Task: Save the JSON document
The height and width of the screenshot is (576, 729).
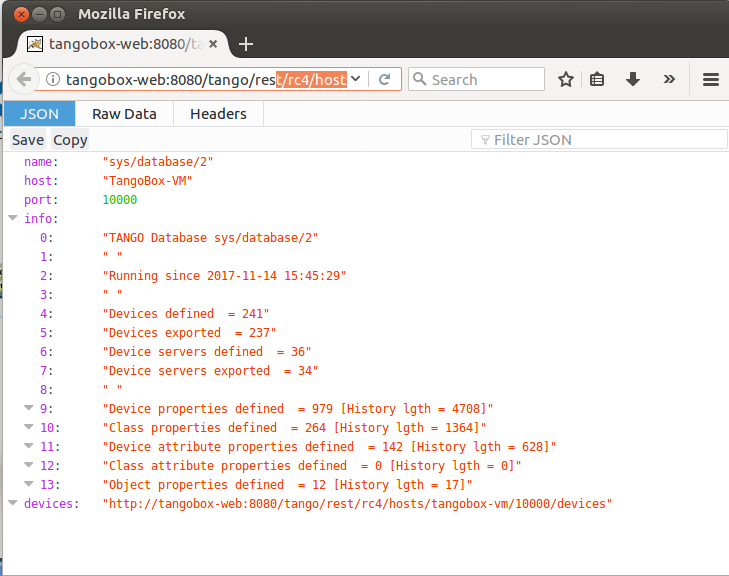Action: click(x=28, y=140)
